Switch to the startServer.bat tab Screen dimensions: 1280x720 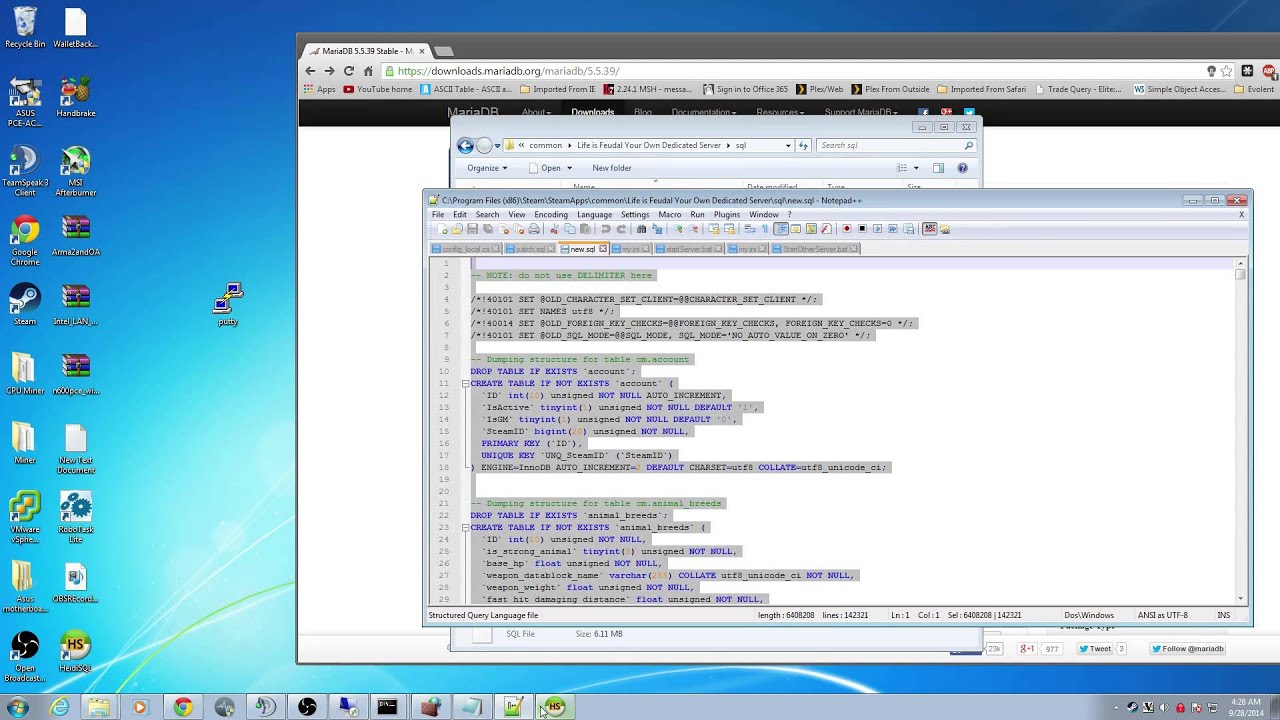(x=689, y=249)
